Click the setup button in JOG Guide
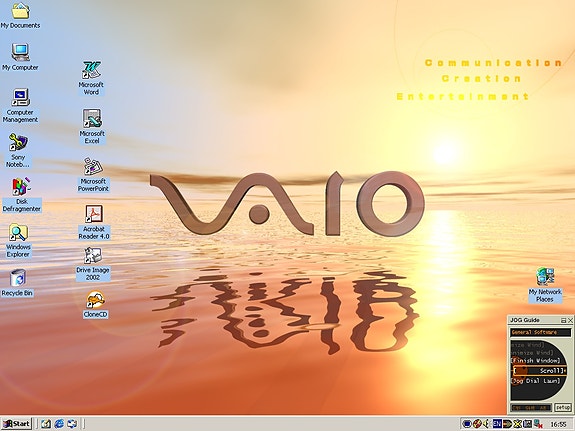The height and width of the screenshot is (431, 575). [x=563, y=408]
